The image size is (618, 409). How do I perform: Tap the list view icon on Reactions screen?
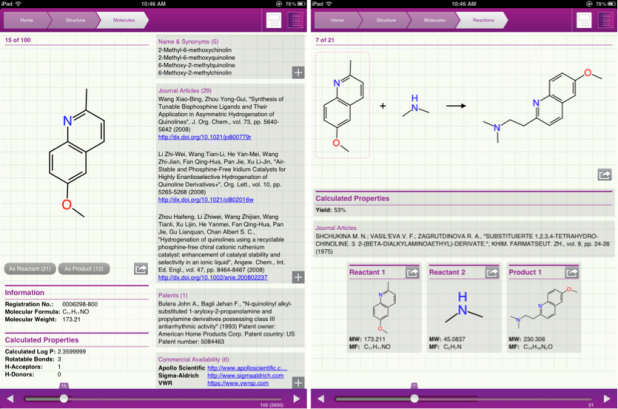coord(606,20)
